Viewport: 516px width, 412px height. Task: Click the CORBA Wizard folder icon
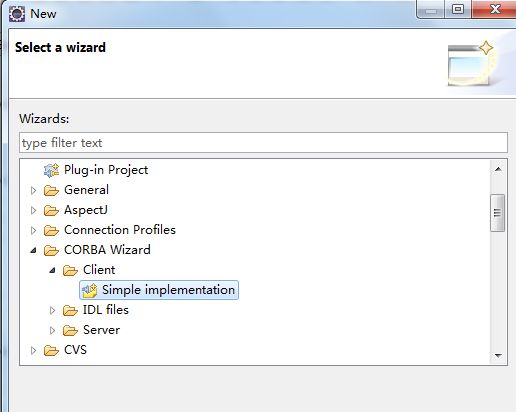coord(51,250)
